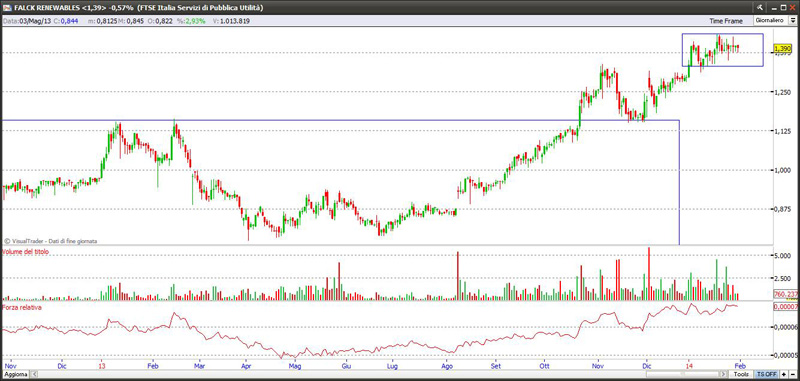Click the chart window icon beside FALCK RENEWABLES
This screenshot has width=800, height=381.
point(7,7)
